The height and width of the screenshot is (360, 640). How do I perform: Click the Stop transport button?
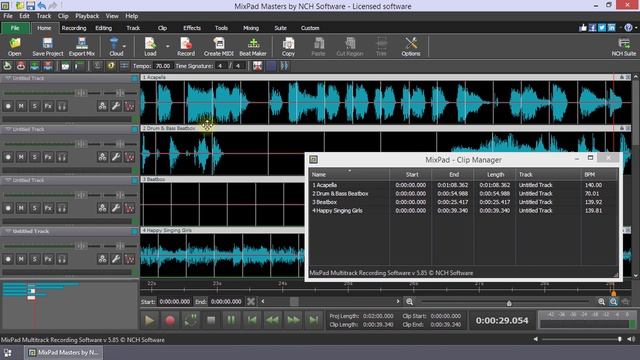[211, 320]
